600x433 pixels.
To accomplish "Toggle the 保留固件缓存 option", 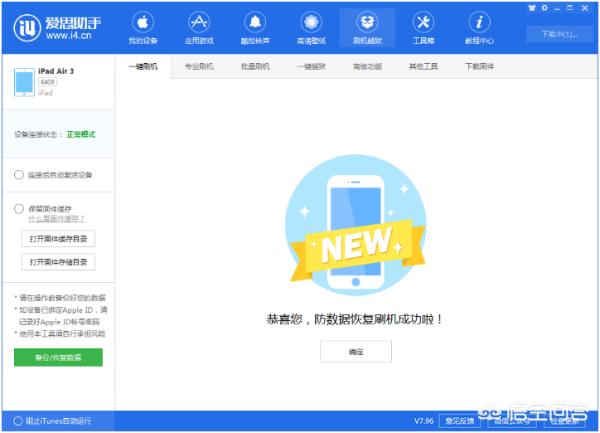I will (19, 209).
